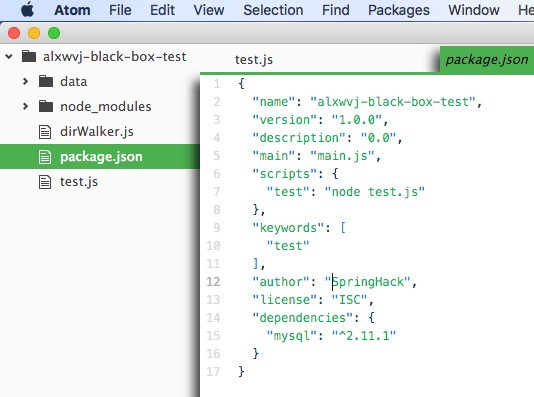The image size is (534, 397).
Task: Expand the data folder chevron
Action: 25,81
